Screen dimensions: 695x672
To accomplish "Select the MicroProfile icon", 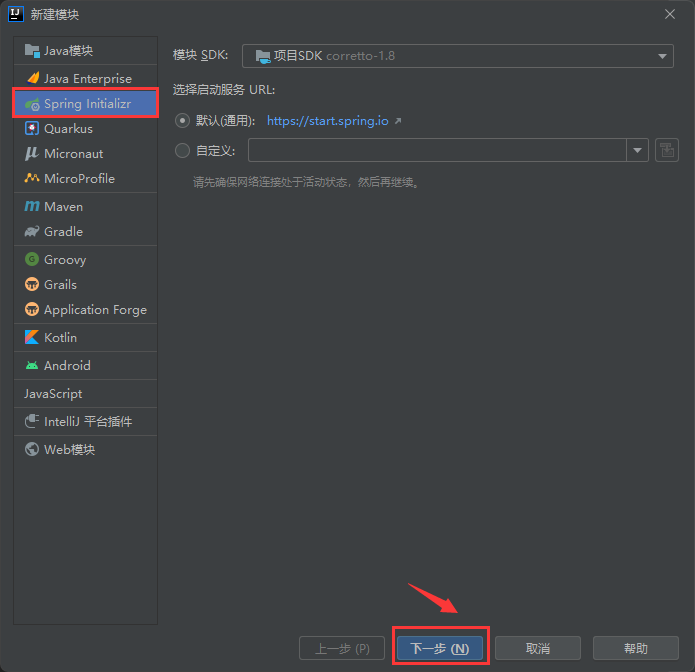I will [x=32, y=179].
